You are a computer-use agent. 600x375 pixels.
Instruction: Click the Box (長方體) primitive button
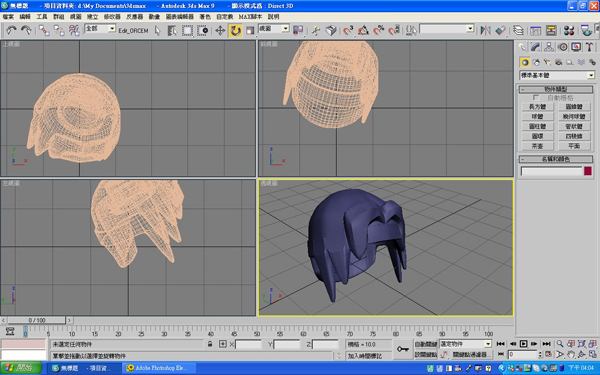click(x=537, y=107)
